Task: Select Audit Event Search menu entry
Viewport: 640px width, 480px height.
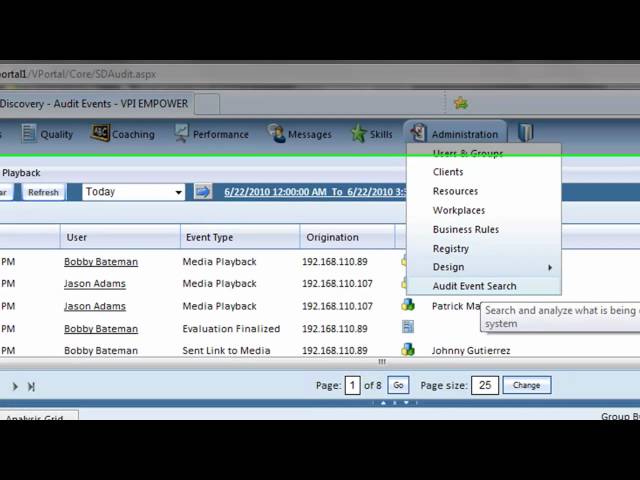Action: tap(484, 286)
